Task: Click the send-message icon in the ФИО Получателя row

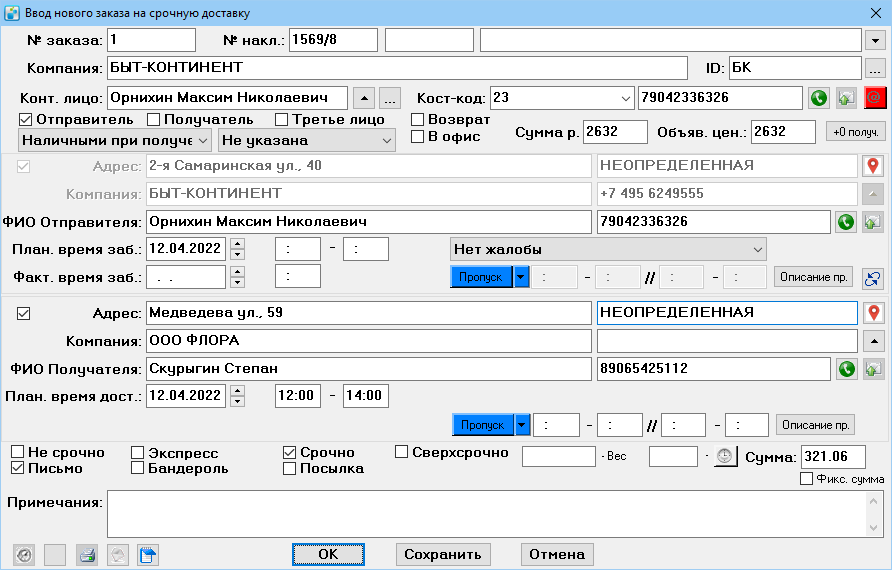Action: click(x=873, y=369)
